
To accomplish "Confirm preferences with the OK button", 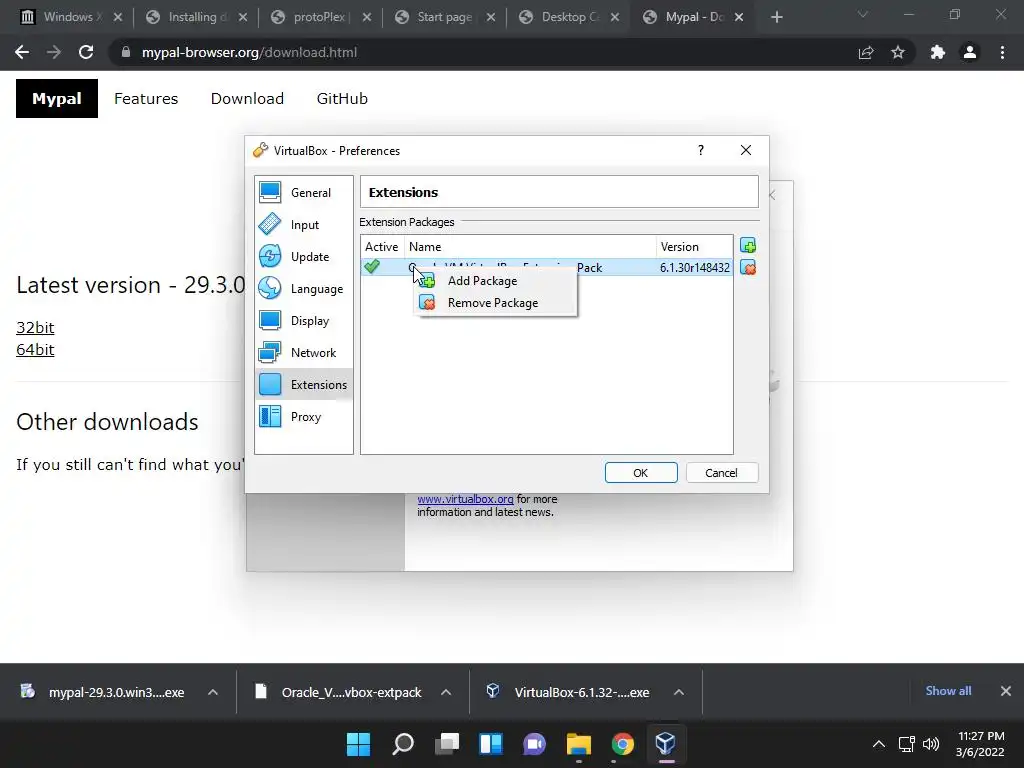I will point(641,473).
